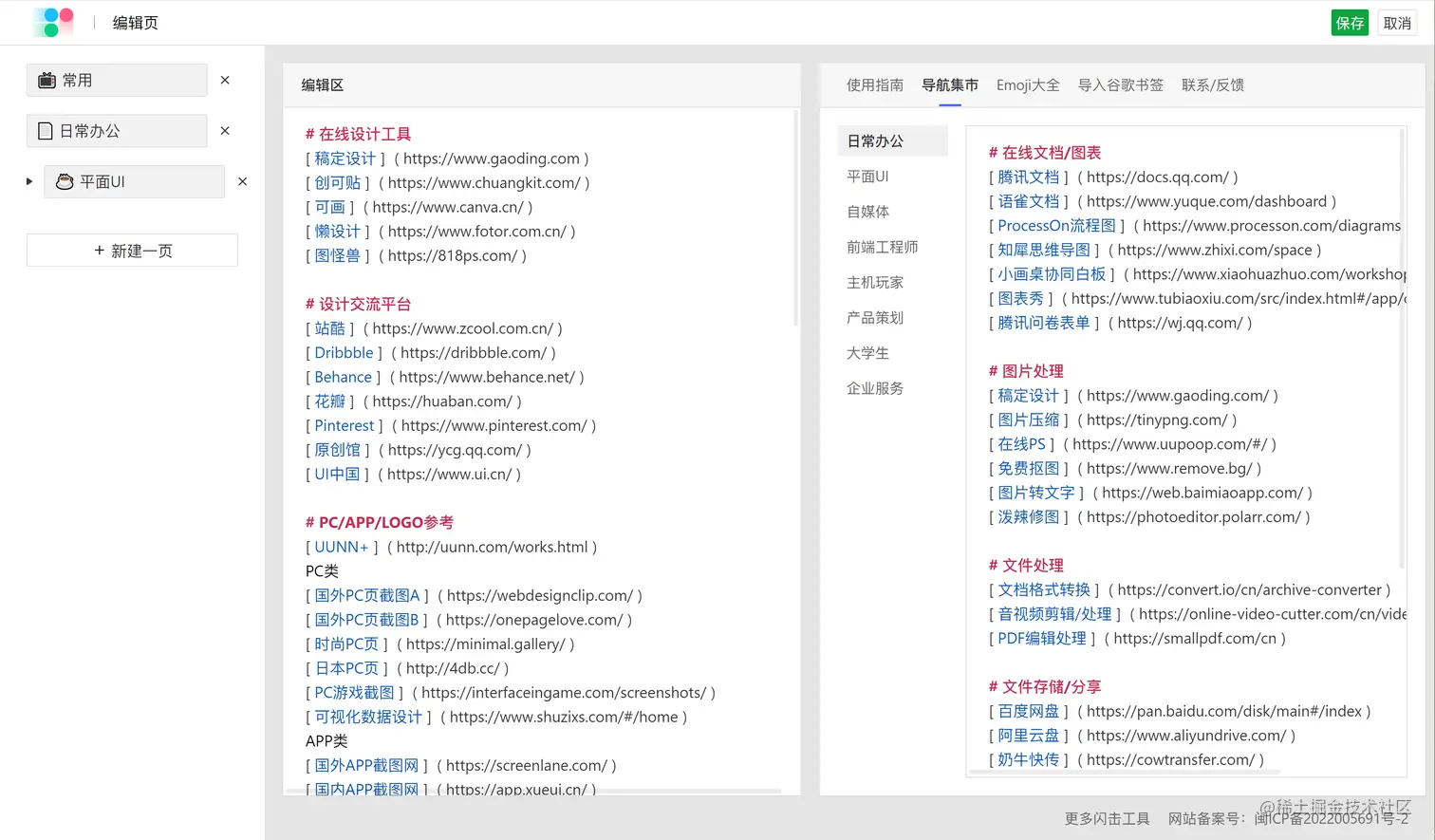Click the 站酷 link in editor
The height and width of the screenshot is (840, 1435).
click(x=330, y=328)
